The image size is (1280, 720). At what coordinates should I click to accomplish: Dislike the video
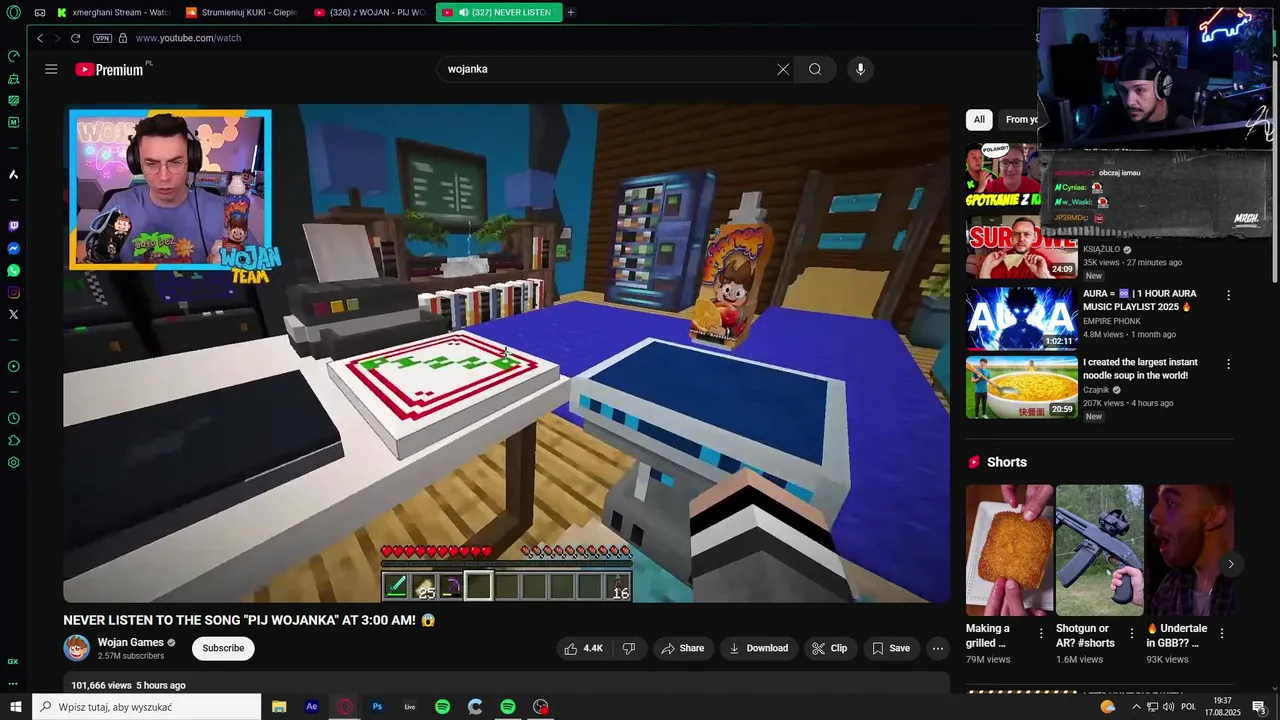click(629, 648)
